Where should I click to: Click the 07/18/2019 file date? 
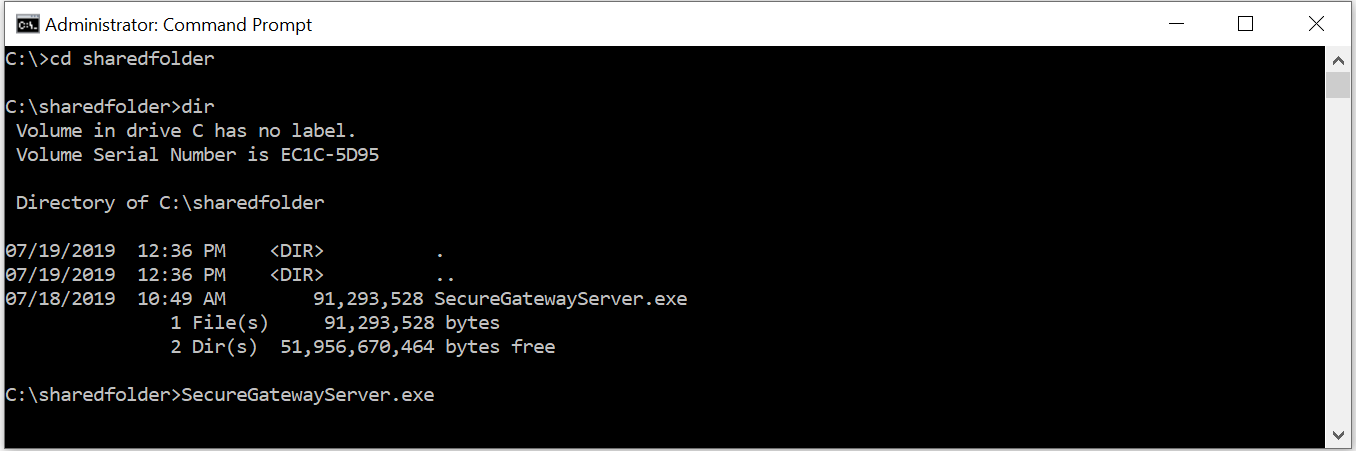[60, 299]
